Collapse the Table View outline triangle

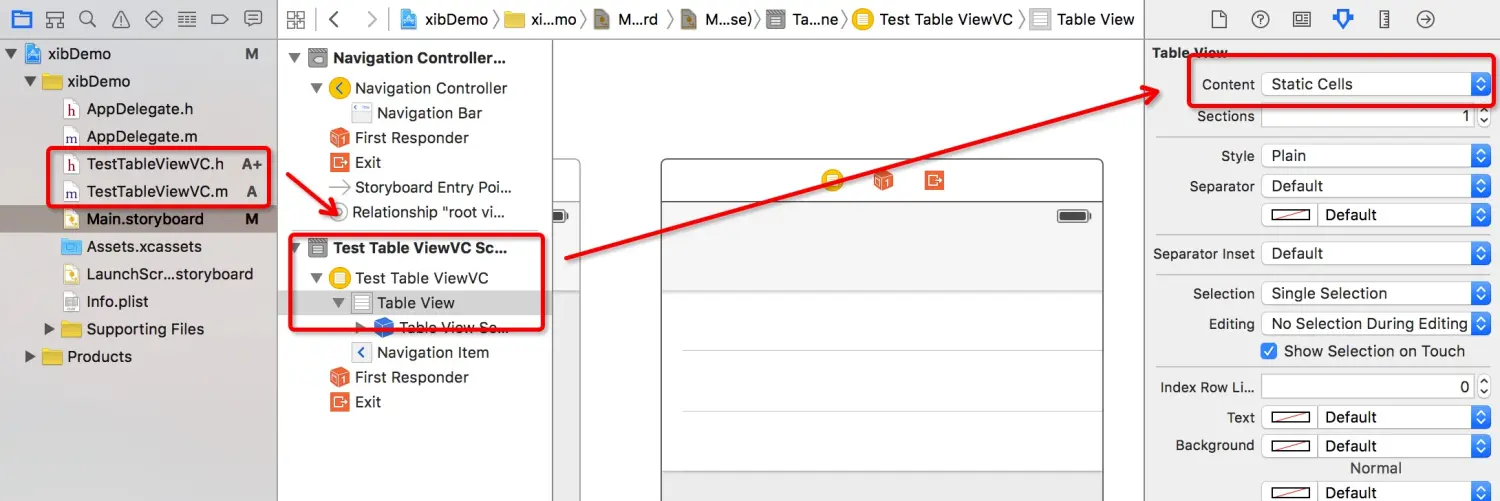coord(338,303)
